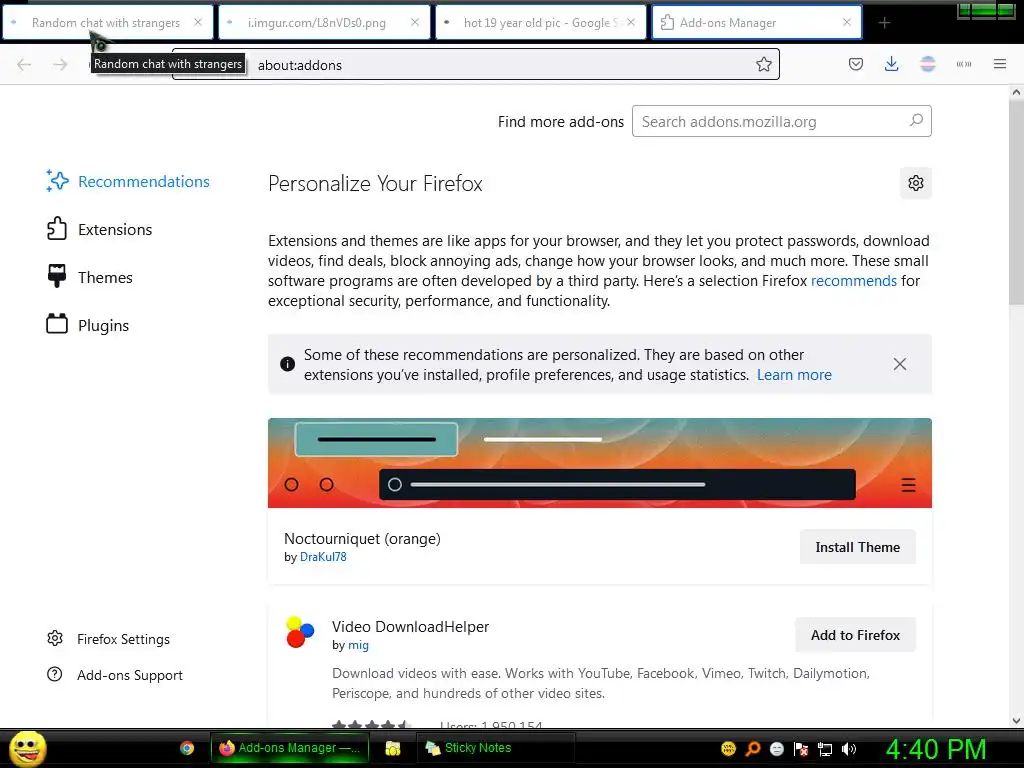Select the Add-ons Manager tab

pos(756,22)
